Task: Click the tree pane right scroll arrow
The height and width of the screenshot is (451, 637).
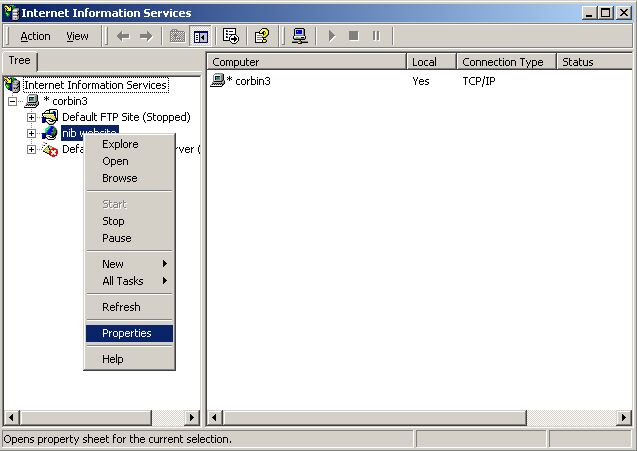Action: click(x=191, y=417)
